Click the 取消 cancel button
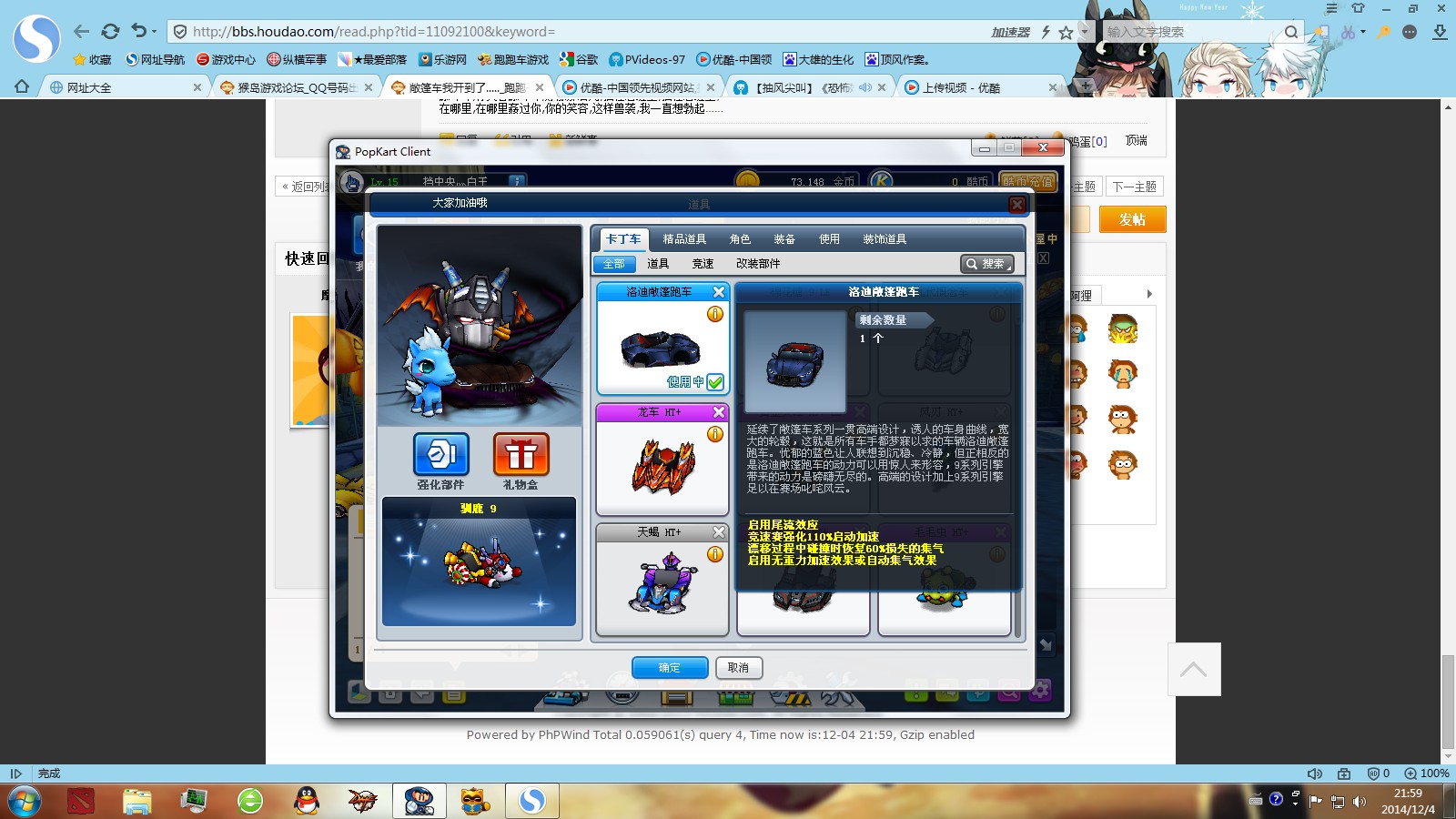The image size is (1456, 819). [739, 668]
